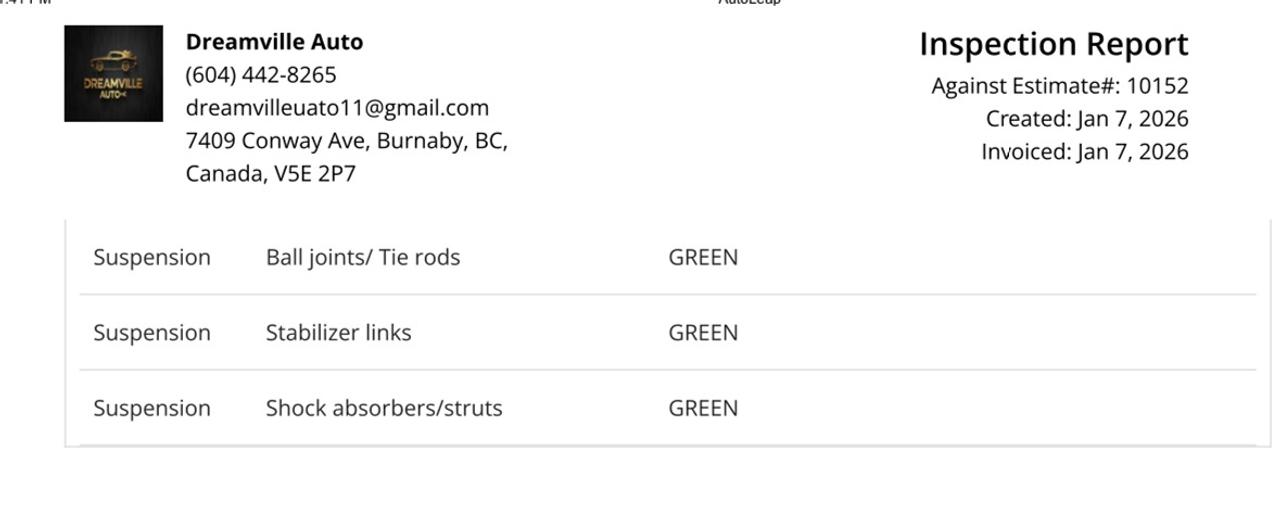Click the Shock absorbers/struts item
The height and width of the screenshot is (520, 1280).
click(x=384, y=408)
